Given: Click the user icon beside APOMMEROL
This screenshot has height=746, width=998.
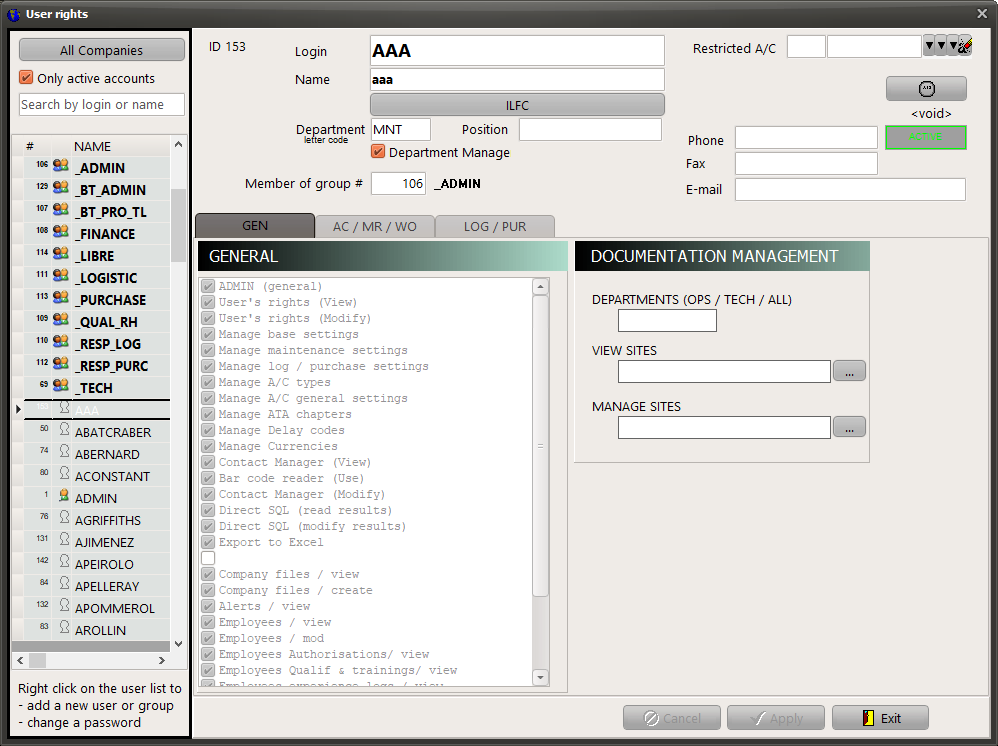Looking at the screenshot, I should (x=64, y=605).
